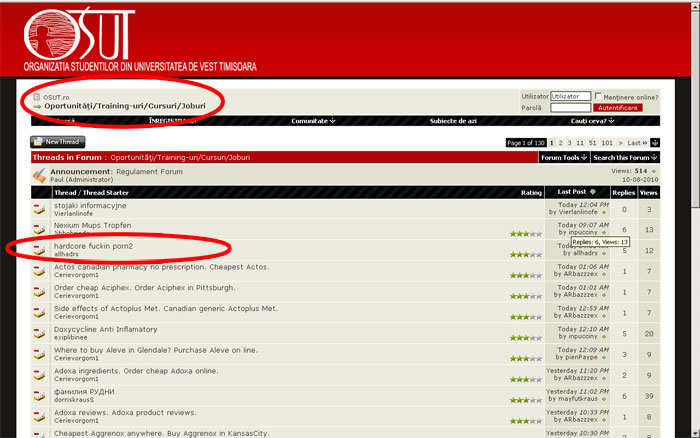
Task: Go to page 2 of threads
Action: click(561, 143)
